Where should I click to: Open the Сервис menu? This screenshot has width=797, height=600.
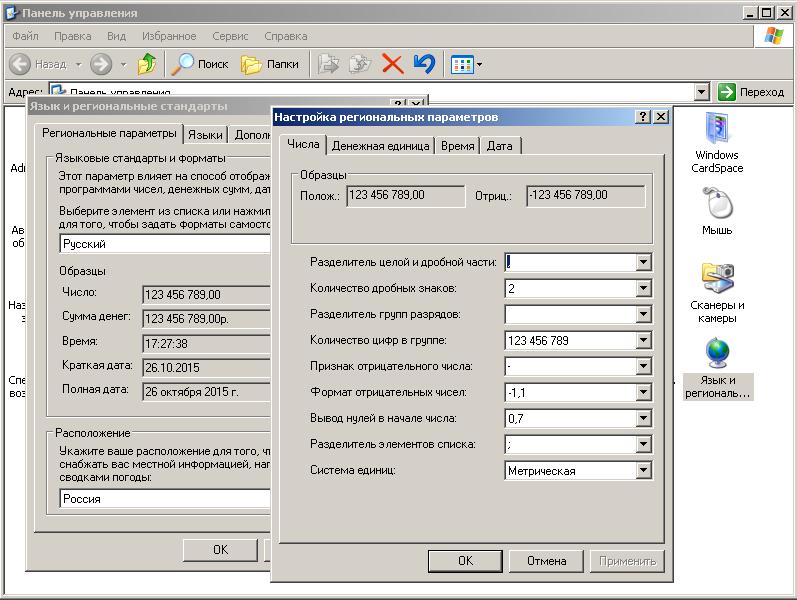tap(230, 36)
